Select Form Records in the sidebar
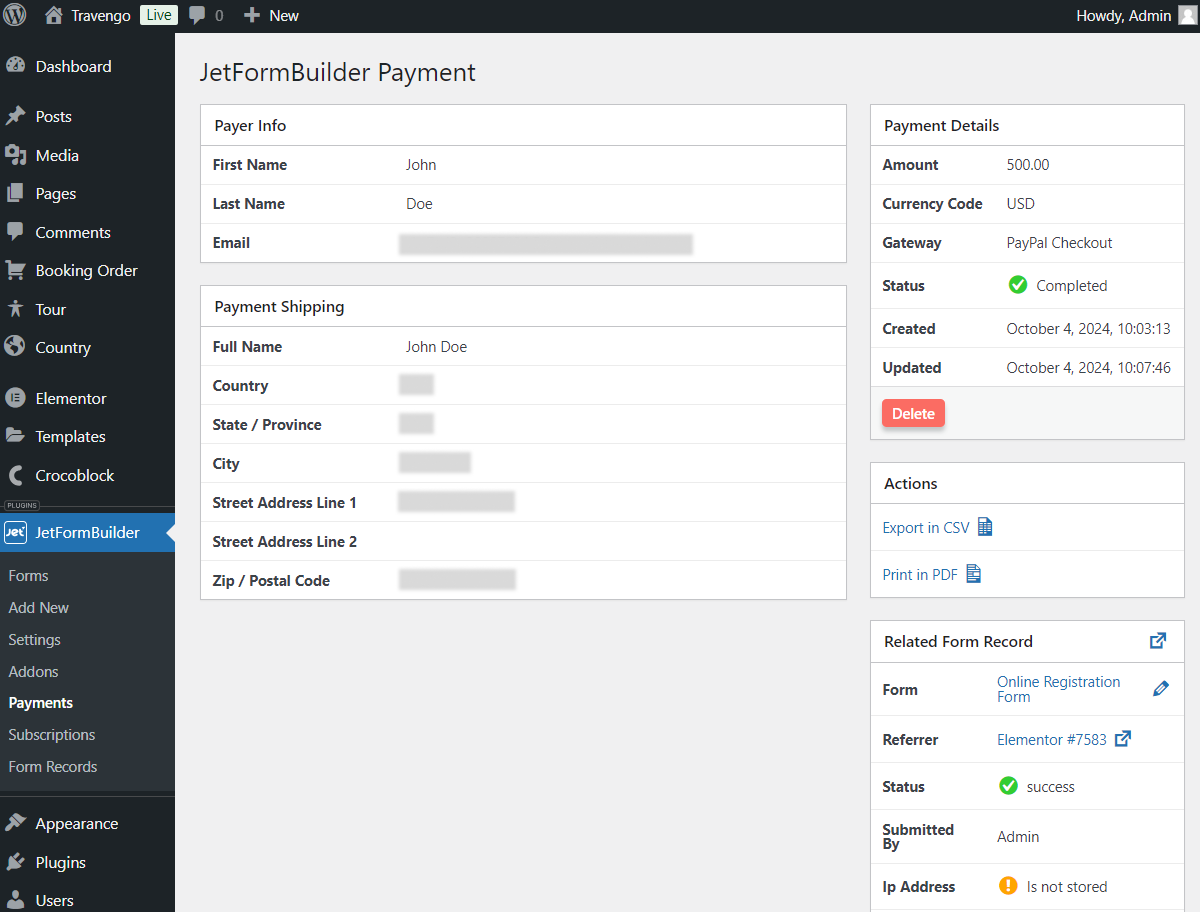1200x912 pixels. [52, 766]
